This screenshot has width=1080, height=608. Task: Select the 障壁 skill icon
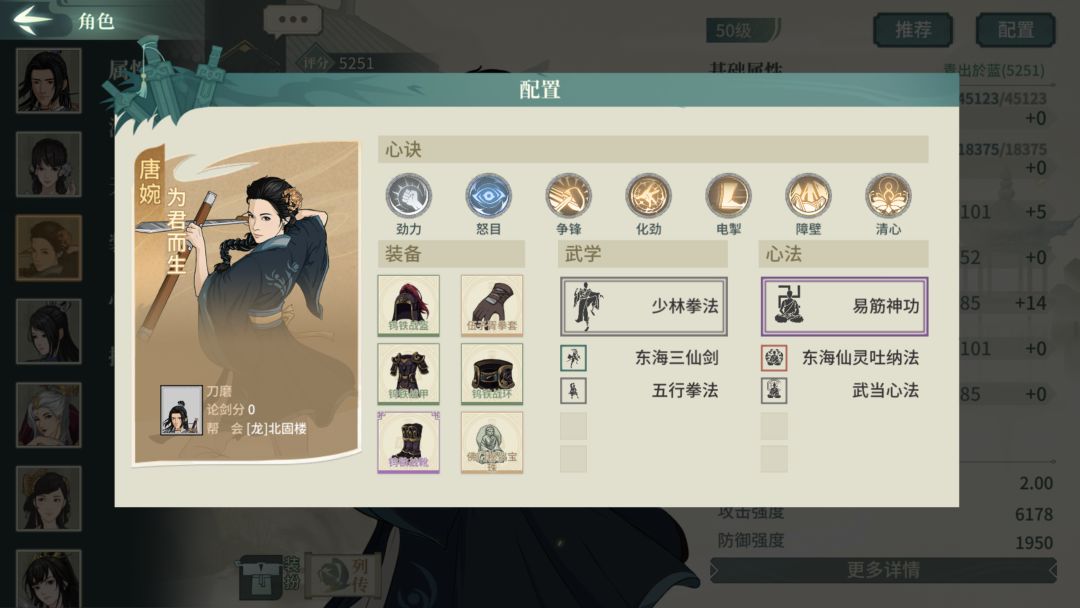point(808,196)
